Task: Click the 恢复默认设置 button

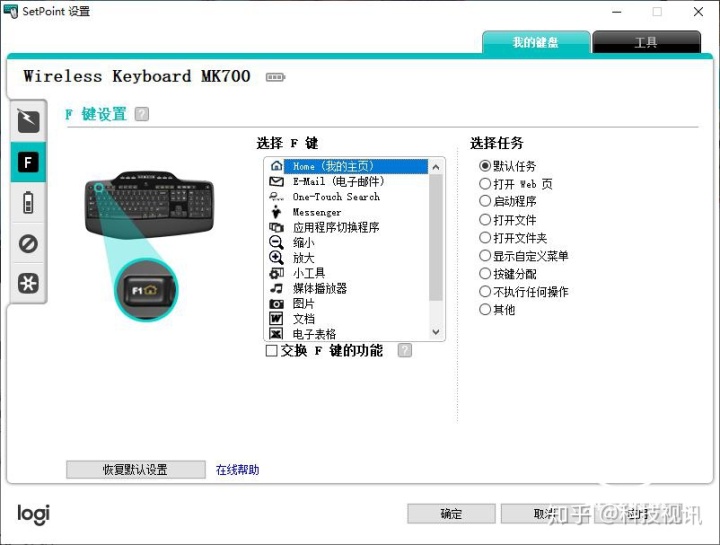Action: coord(135,470)
